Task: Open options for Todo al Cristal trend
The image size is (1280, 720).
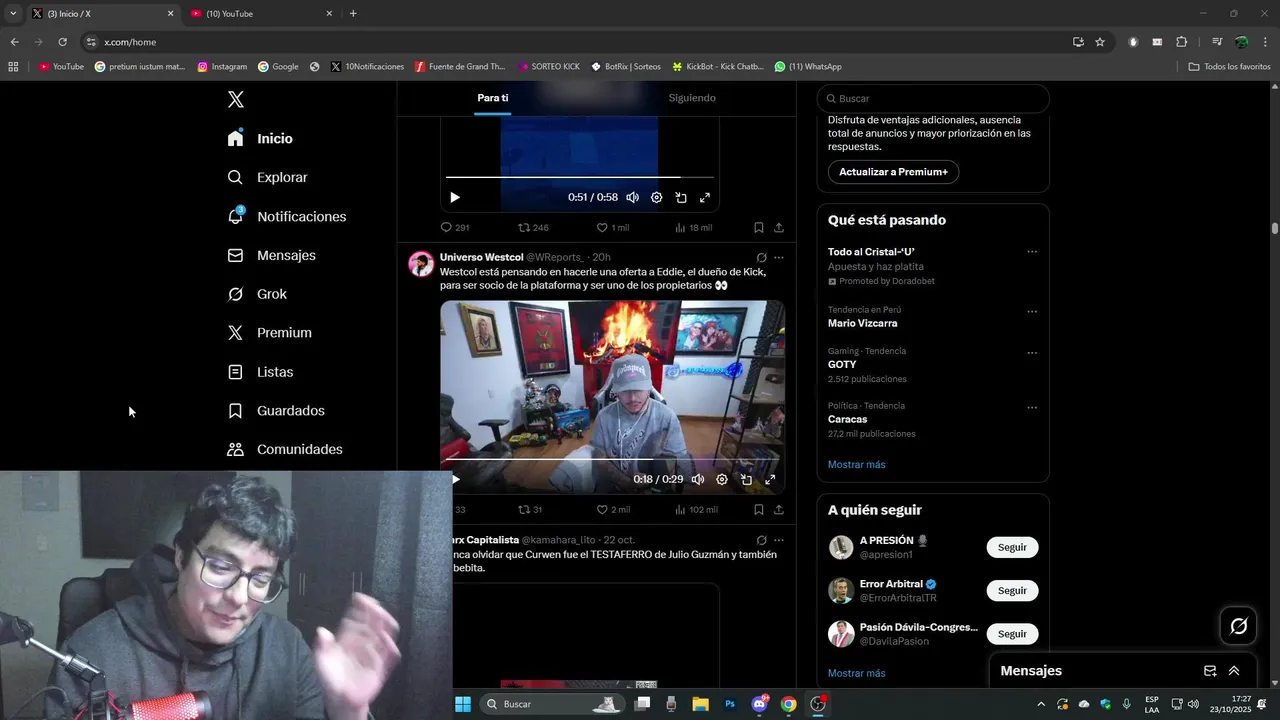Action: [1032, 252]
